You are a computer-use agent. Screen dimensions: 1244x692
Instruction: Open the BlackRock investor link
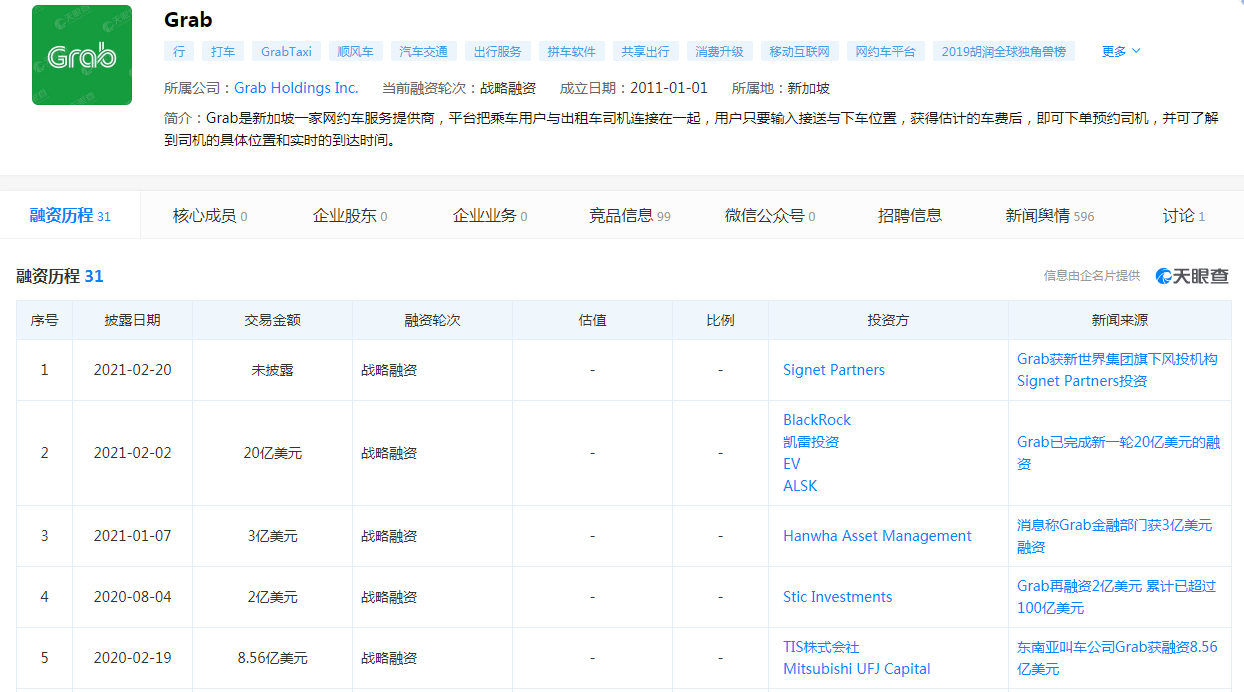[817, 420]
